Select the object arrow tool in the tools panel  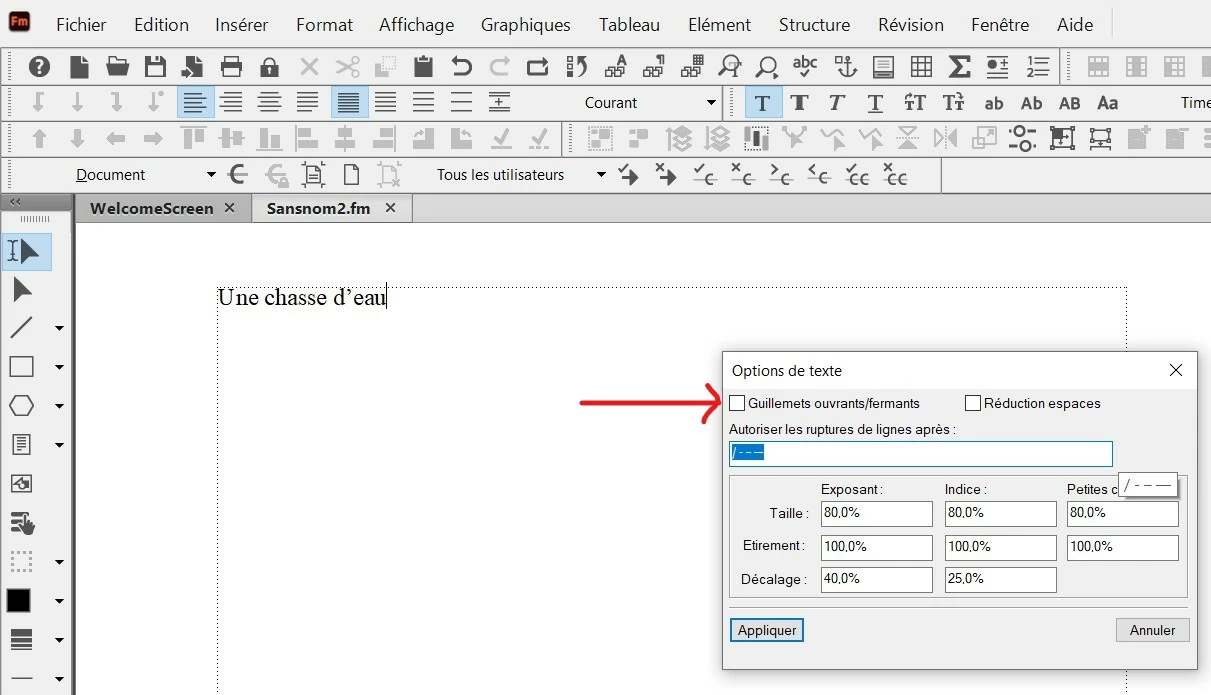22,290
